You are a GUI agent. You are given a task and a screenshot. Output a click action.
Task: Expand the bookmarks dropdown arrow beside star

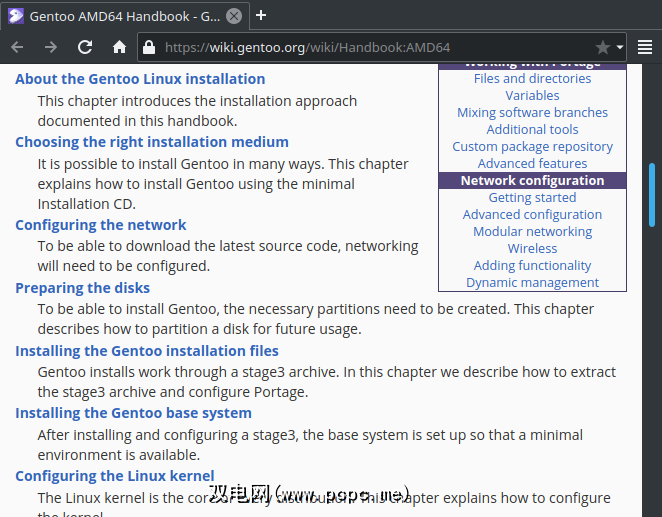[x=620, y=47]
